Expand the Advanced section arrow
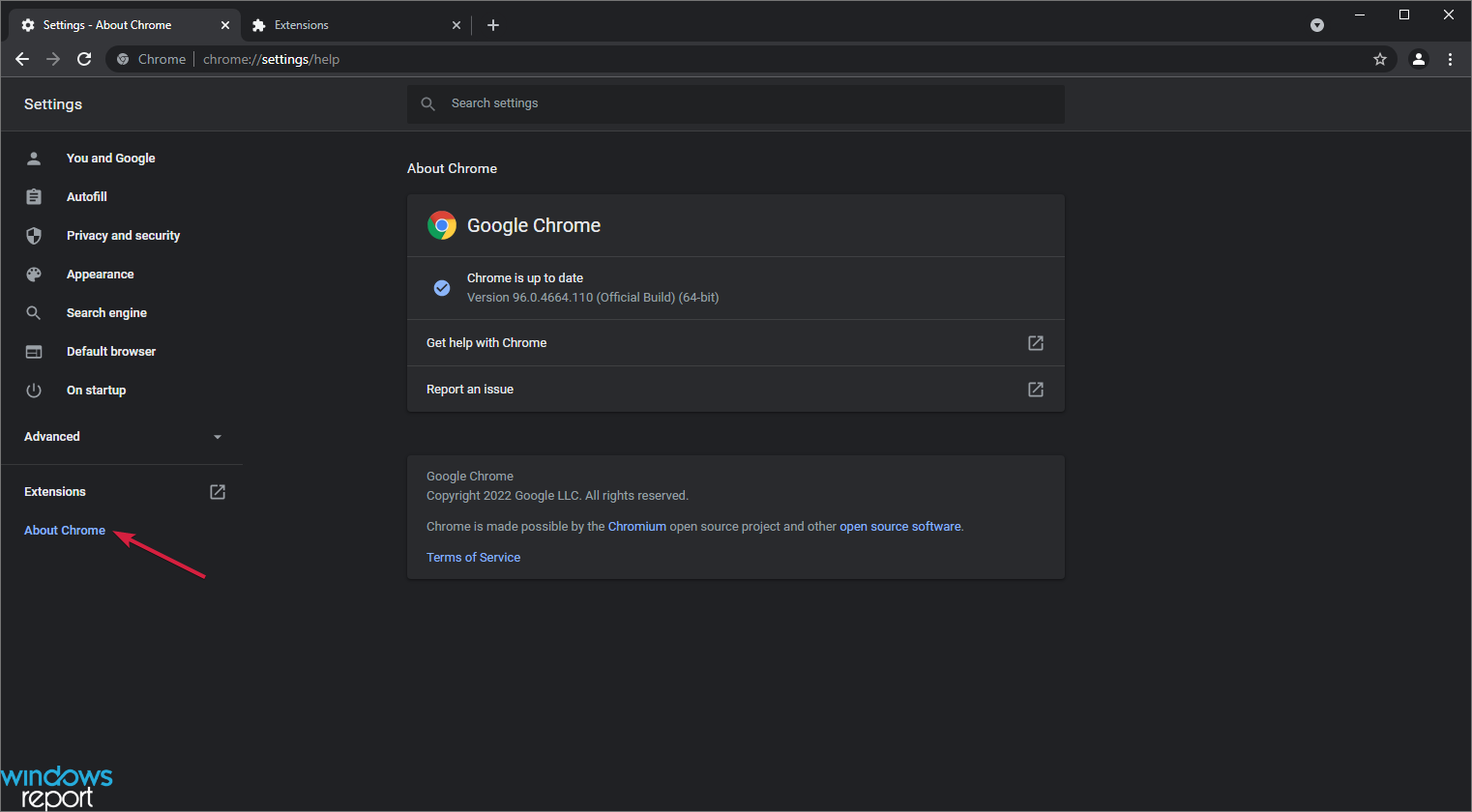 [218, 437]
